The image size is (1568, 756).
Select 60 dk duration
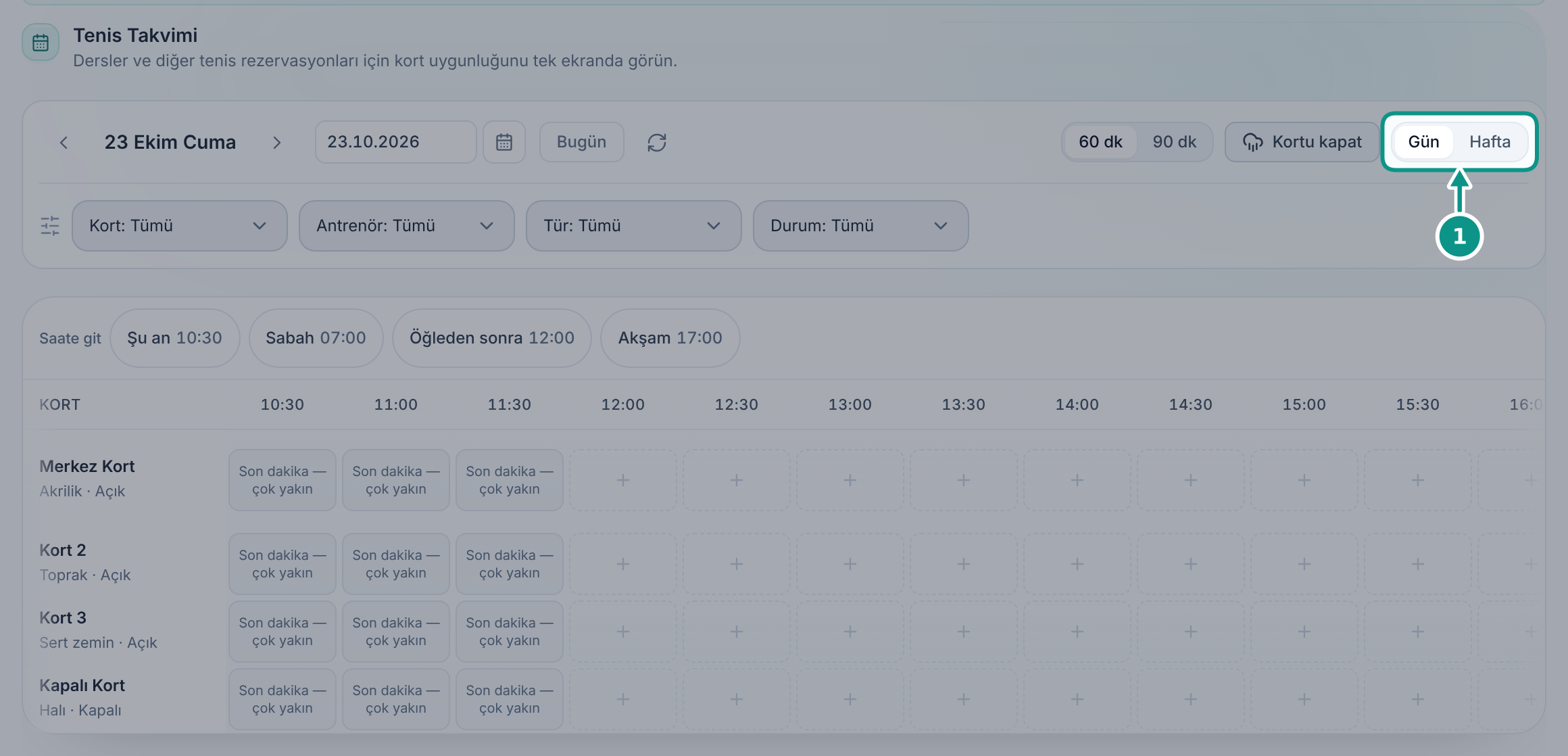point(1100,142)
